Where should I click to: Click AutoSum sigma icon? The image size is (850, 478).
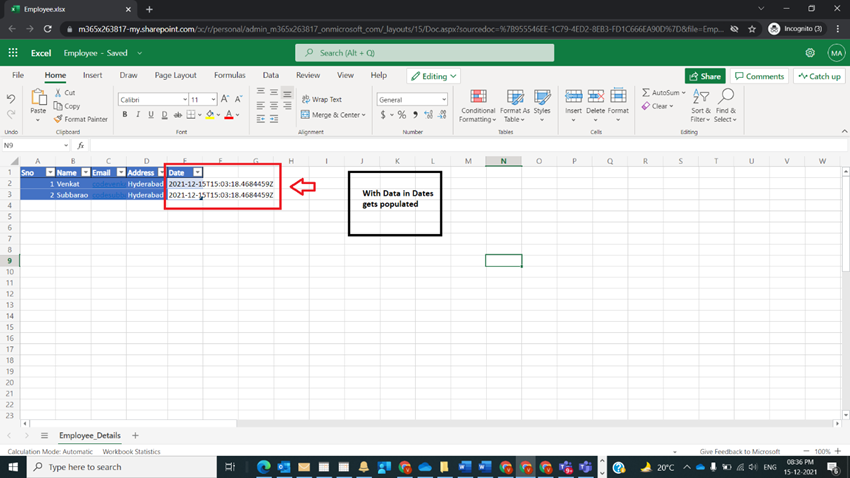(x=646, y=93)
